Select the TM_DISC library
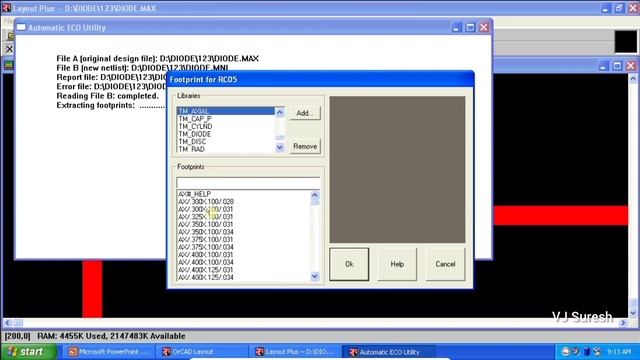 click(x=226, y=142)
